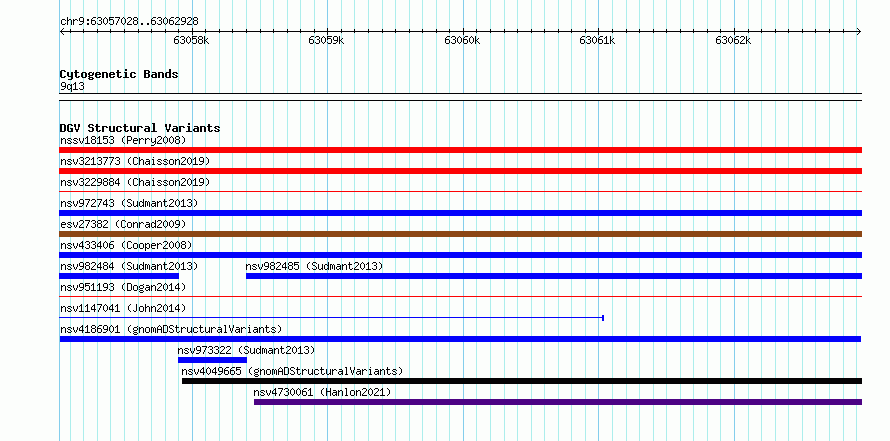Screen dimensions: 890x441
Task: Open the nsv3229884 (Chaisson2019) label
Action: tap(135, 182)
